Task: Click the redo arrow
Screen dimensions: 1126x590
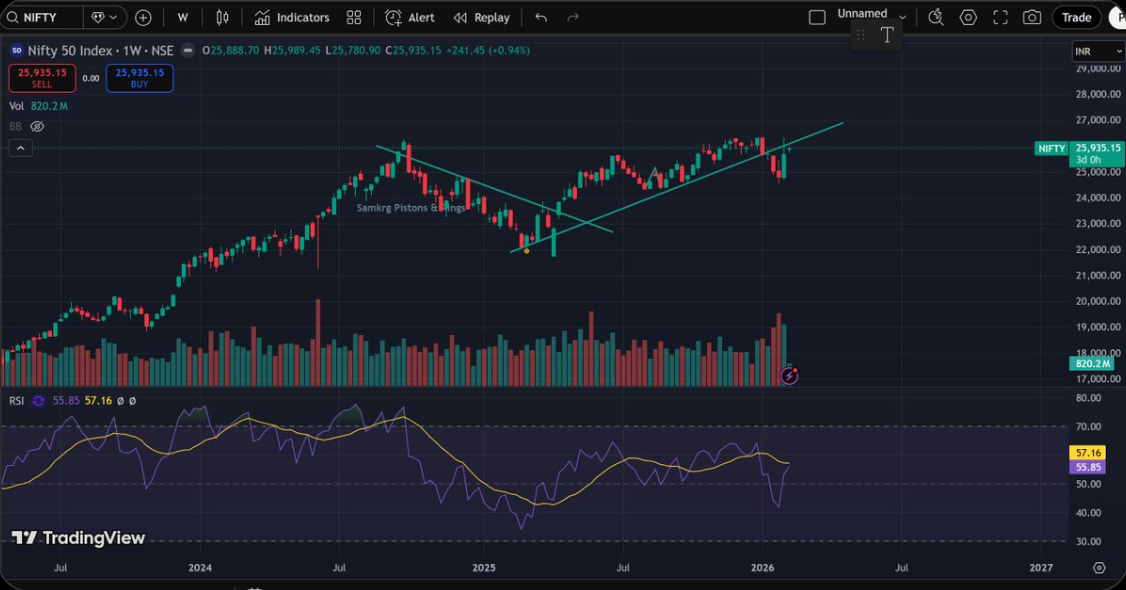Action: pos(572,17)
